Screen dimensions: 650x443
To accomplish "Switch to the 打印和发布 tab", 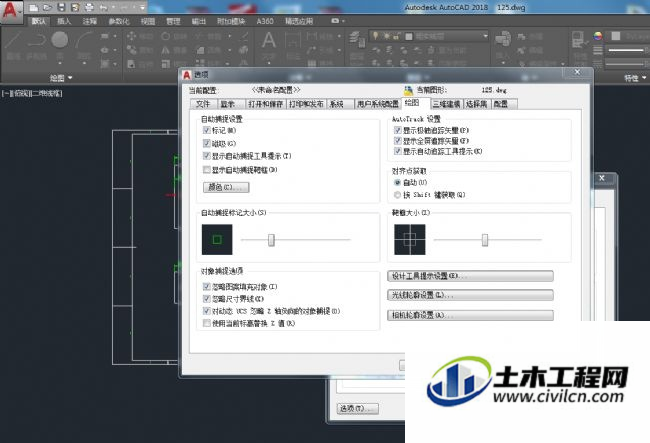I will pos(306,104).
